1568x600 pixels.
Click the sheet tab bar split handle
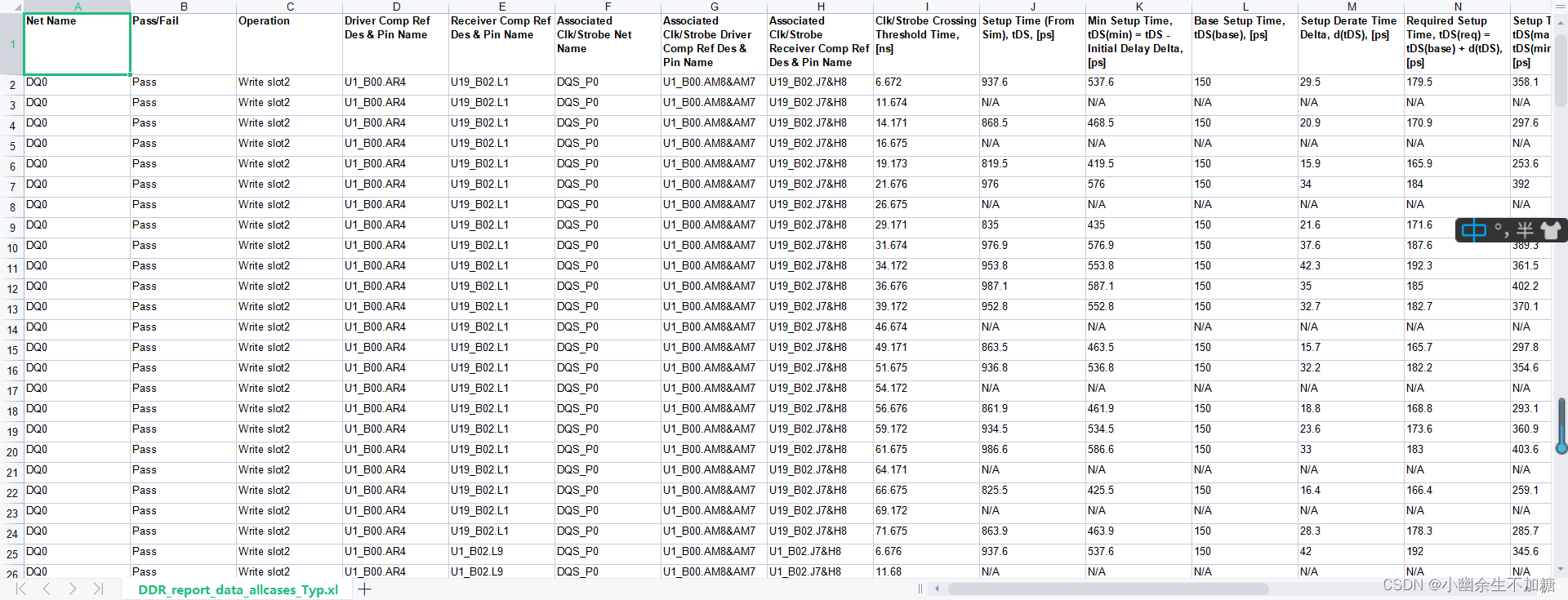[920, 589]
